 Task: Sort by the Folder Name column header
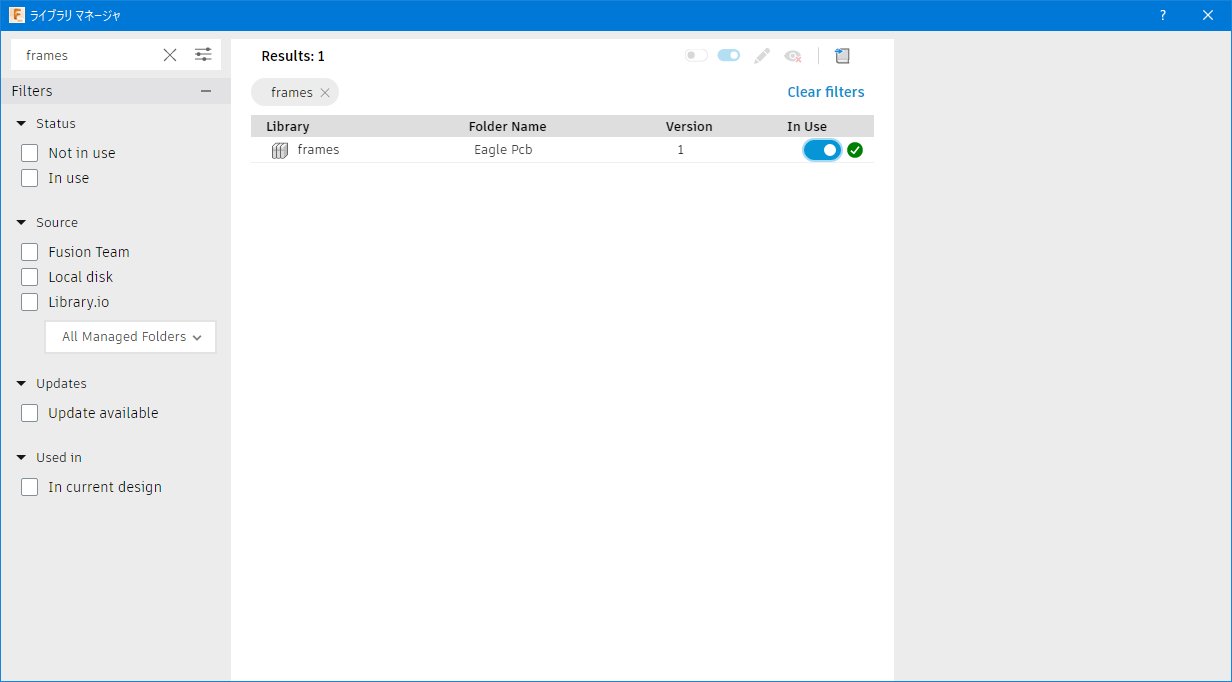click(x=508, y=127)
